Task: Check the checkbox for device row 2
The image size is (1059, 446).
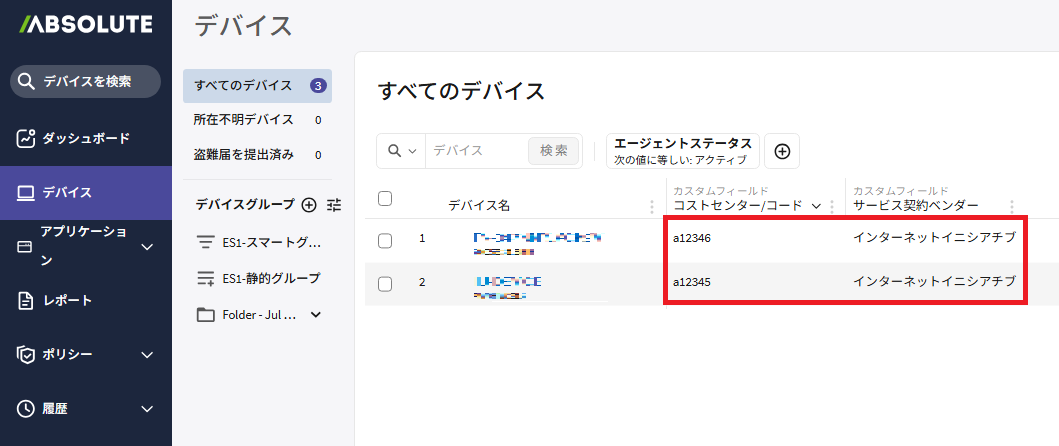Action: pos(385,283)
